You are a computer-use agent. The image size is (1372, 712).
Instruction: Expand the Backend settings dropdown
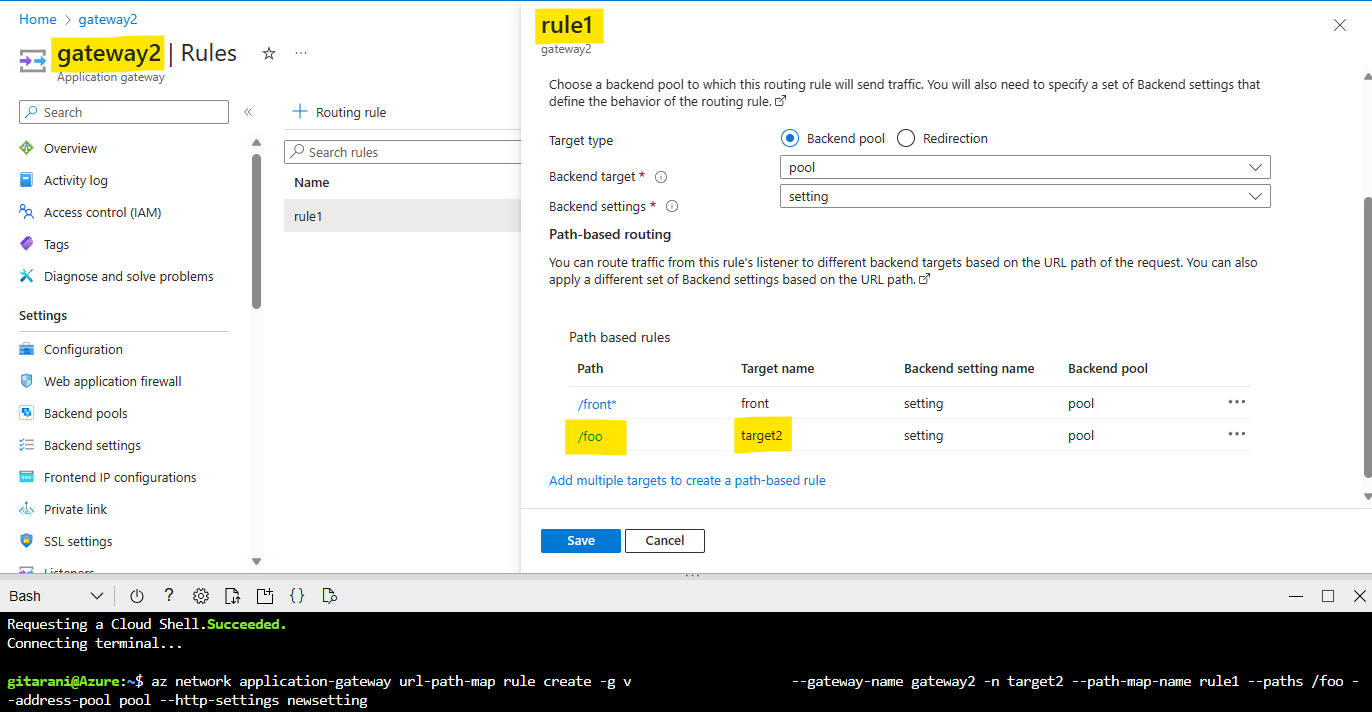1025,197
